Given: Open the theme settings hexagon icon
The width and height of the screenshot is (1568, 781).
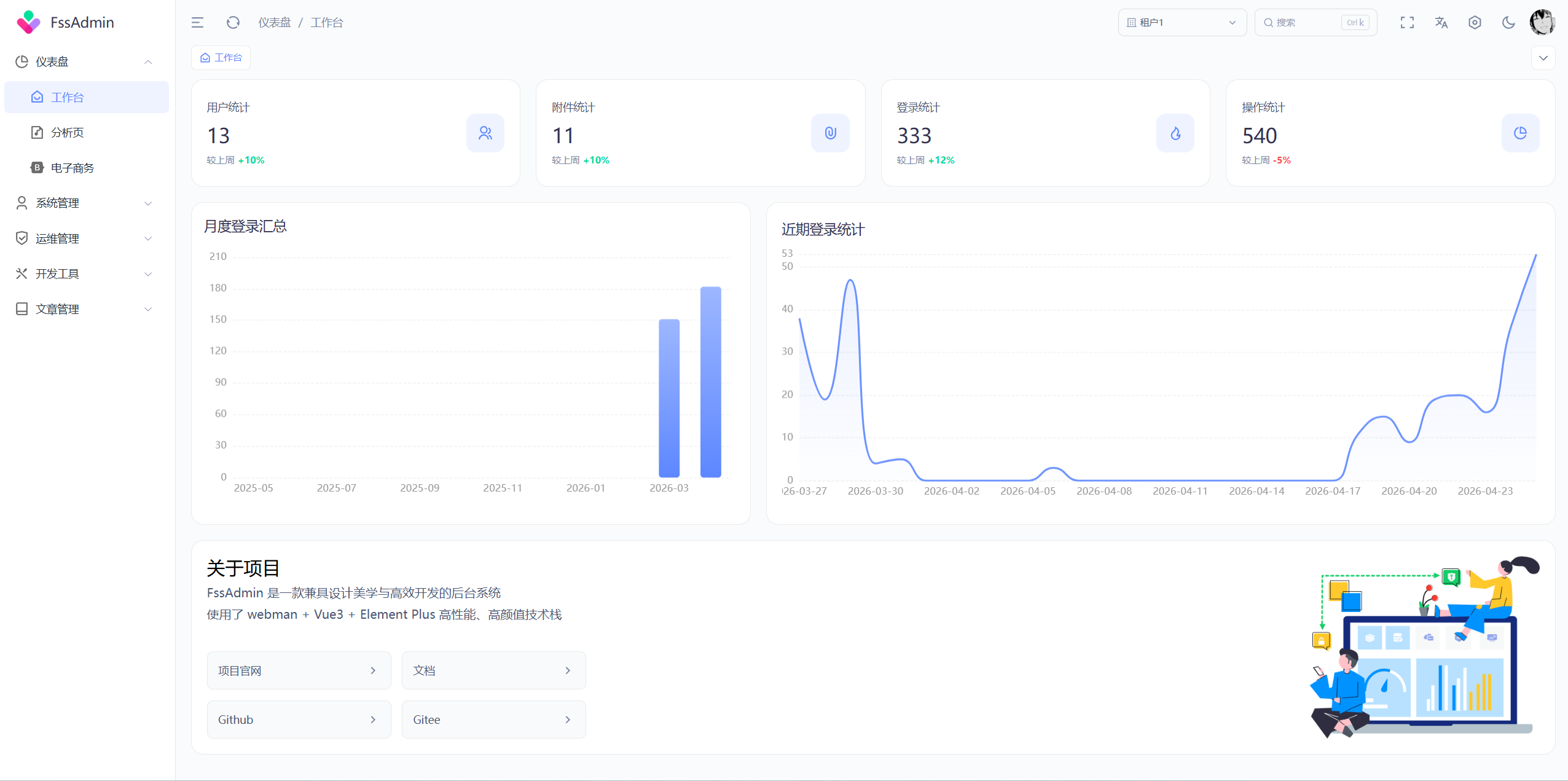Looking at the screenshot, I should tap(1475, 23).
